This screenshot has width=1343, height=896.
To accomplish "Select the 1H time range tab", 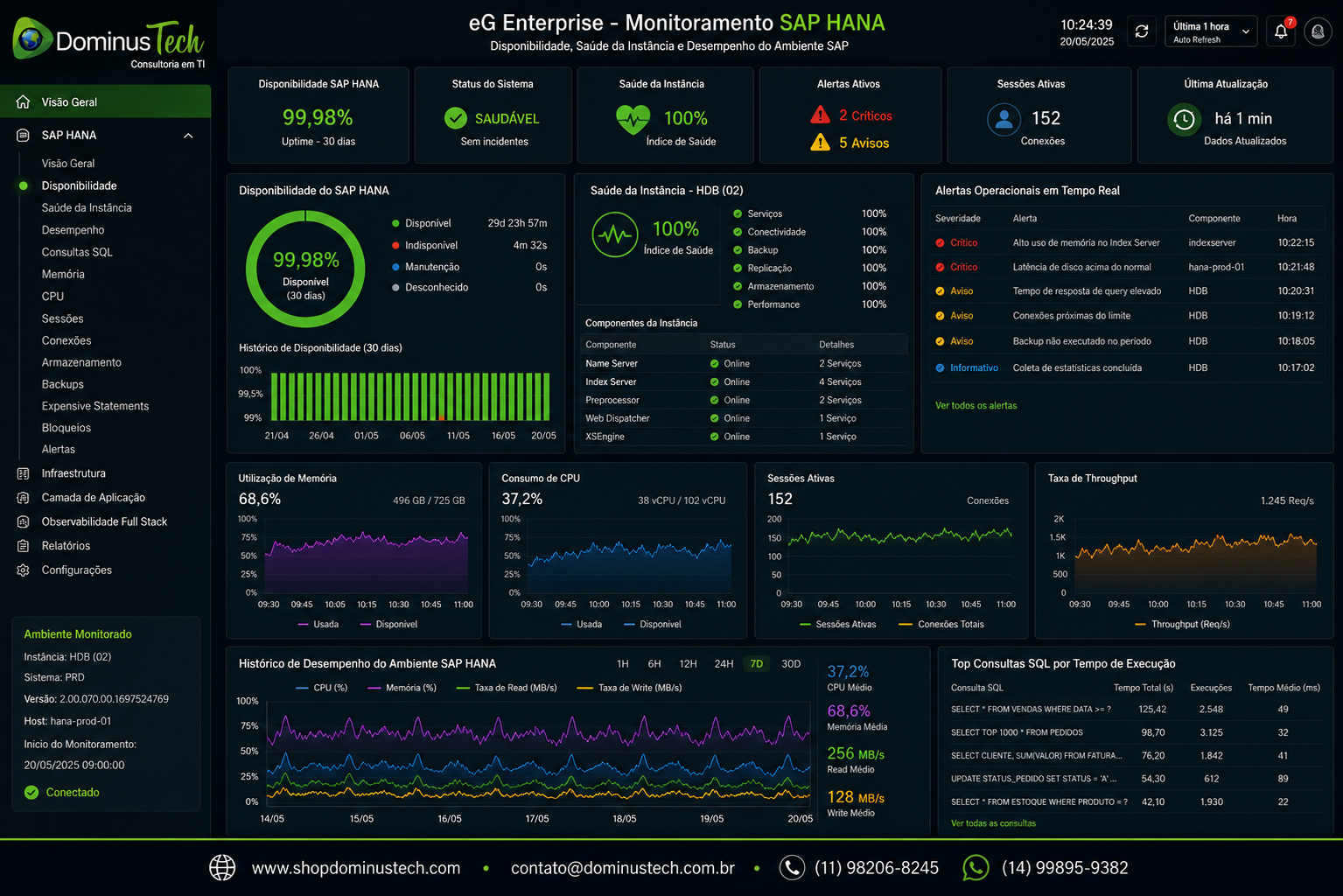I will 623,664.
